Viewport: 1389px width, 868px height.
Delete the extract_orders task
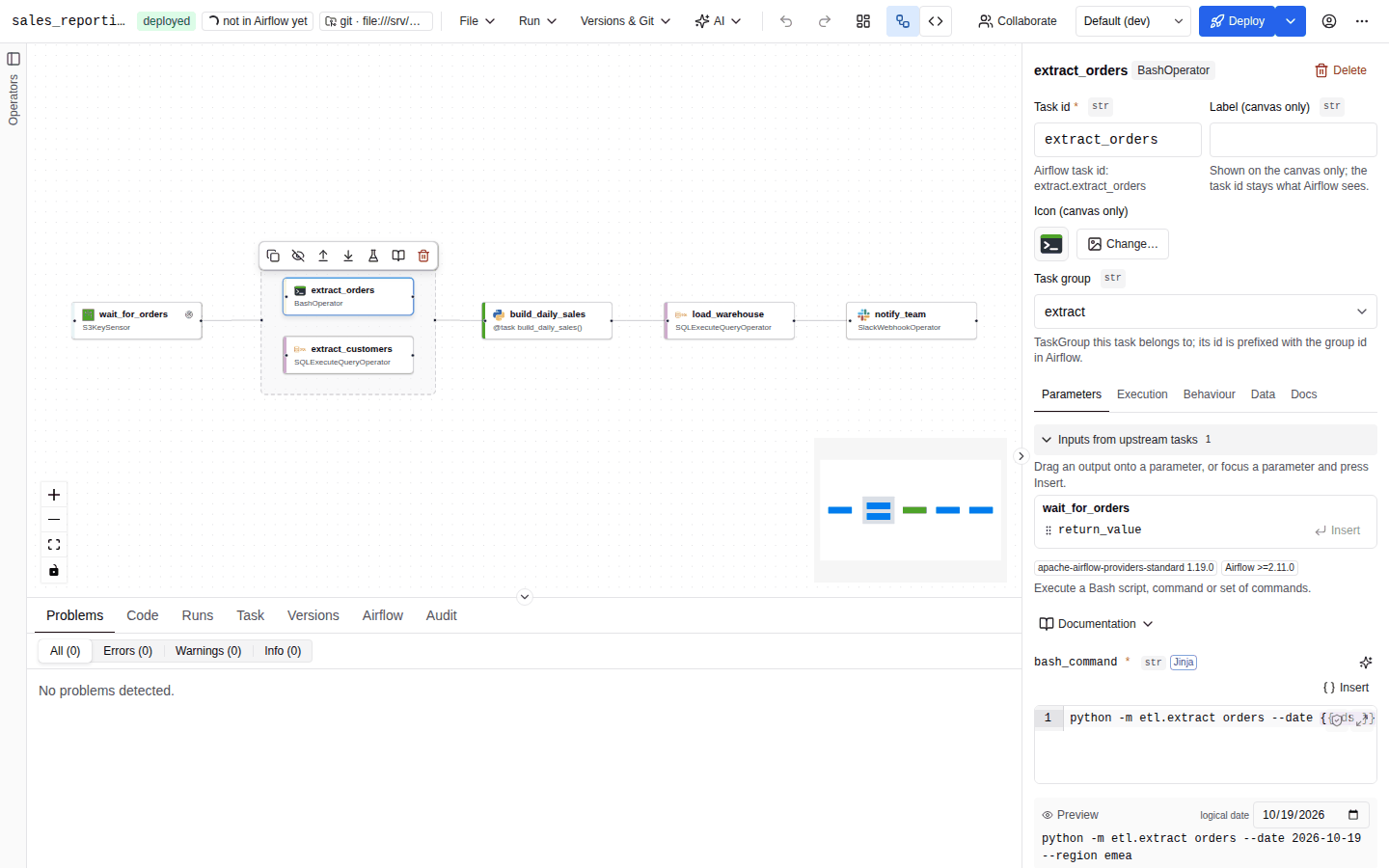click(1341, 70)
